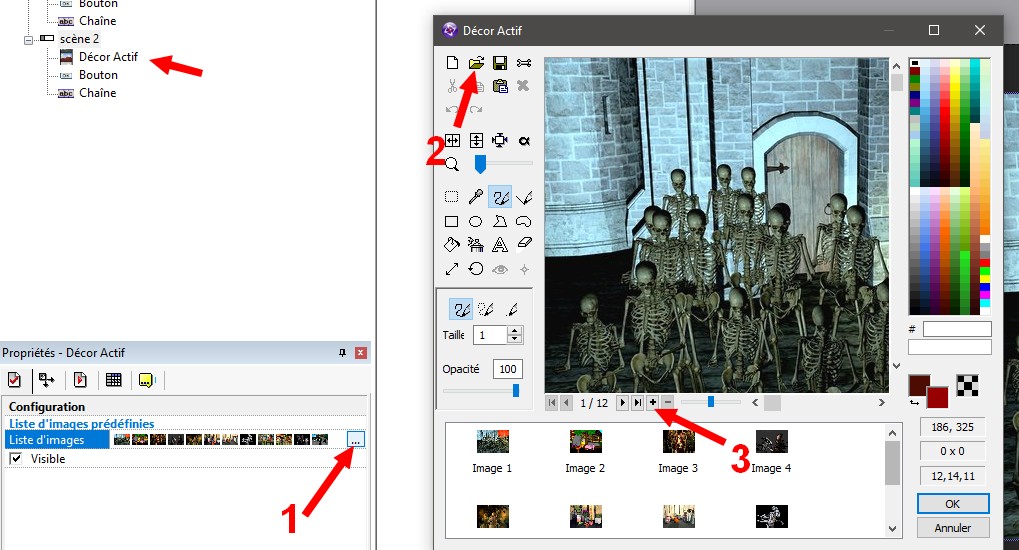Click the Save (floppy disk) icon
Screen dimensions: 1019x550
(500, 62)
